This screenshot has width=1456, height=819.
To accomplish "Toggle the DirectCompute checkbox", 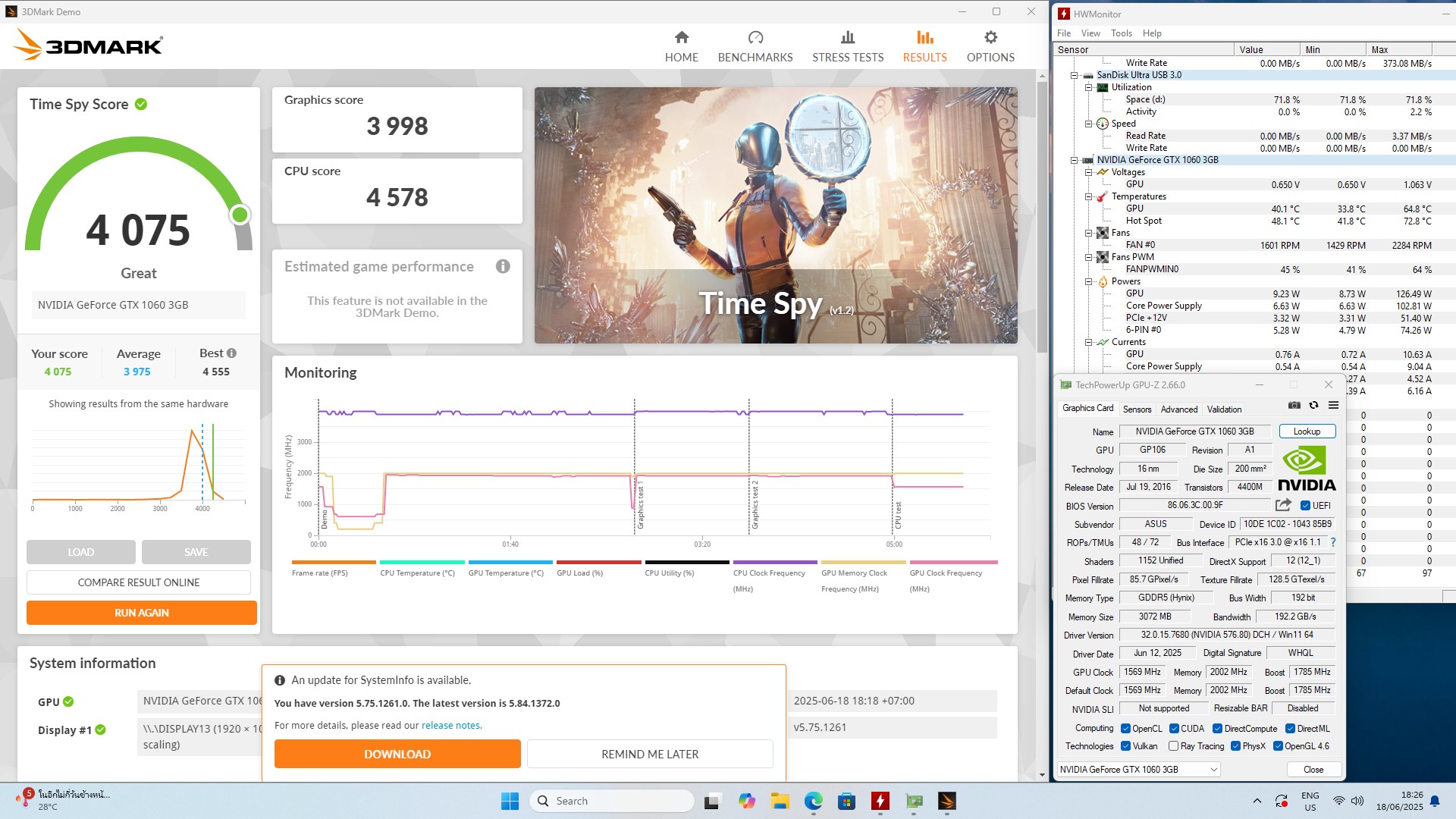I will (x=1217, y=729).
